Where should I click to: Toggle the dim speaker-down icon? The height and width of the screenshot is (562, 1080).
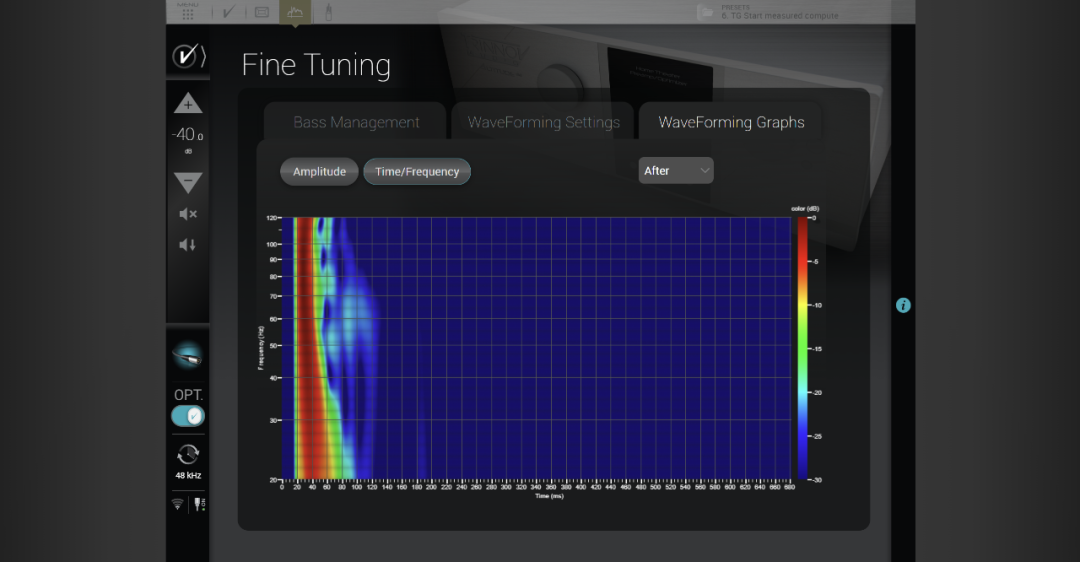coord(187,244)
